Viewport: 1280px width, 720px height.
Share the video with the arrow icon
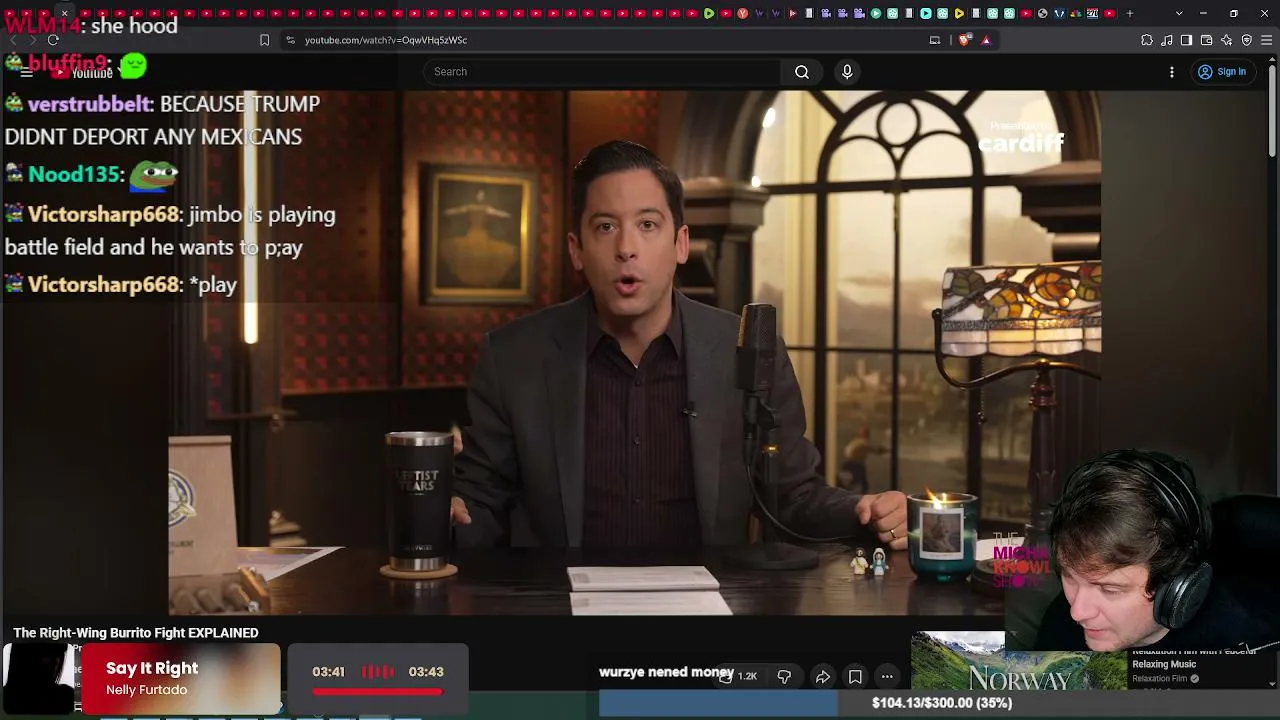tap(822, 677)
